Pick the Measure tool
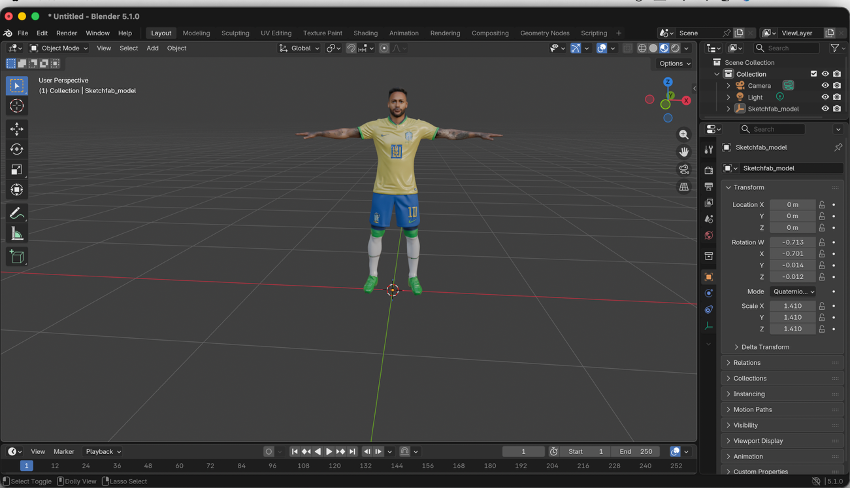850x488 pixels. 16,234
